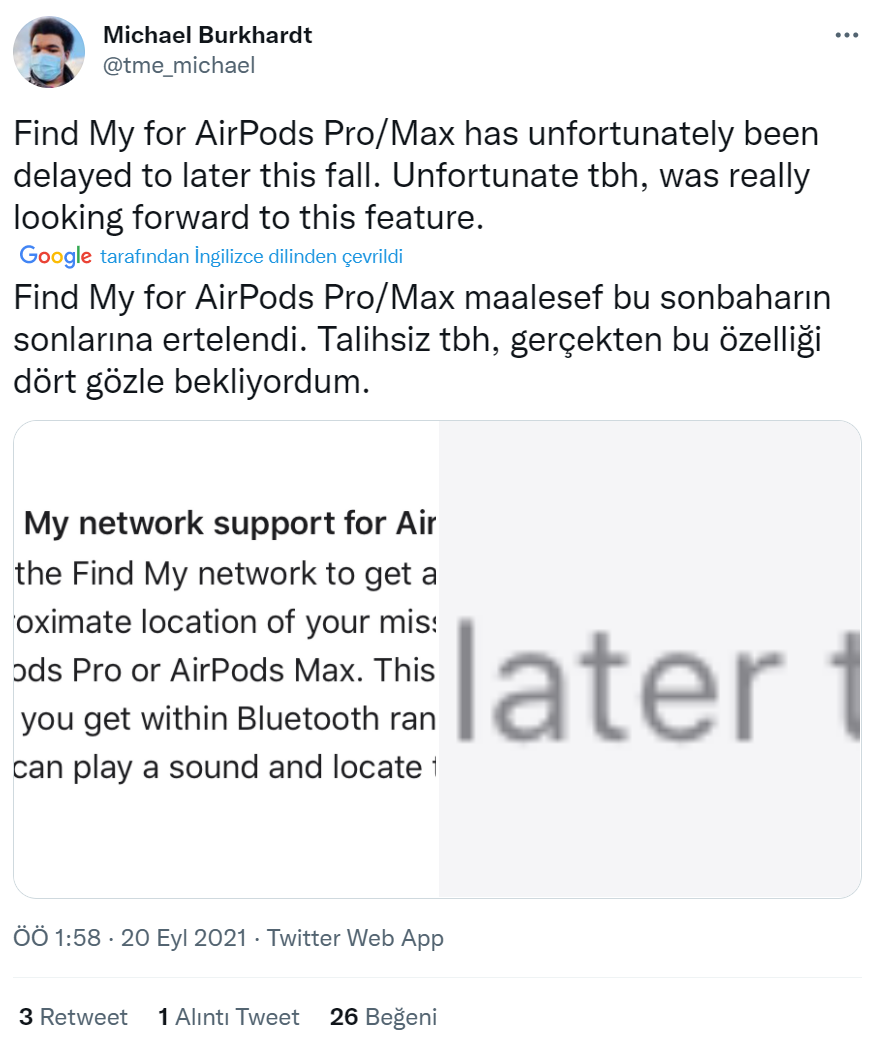Click the 'My network support' heading in image

(x=230, y=523)
